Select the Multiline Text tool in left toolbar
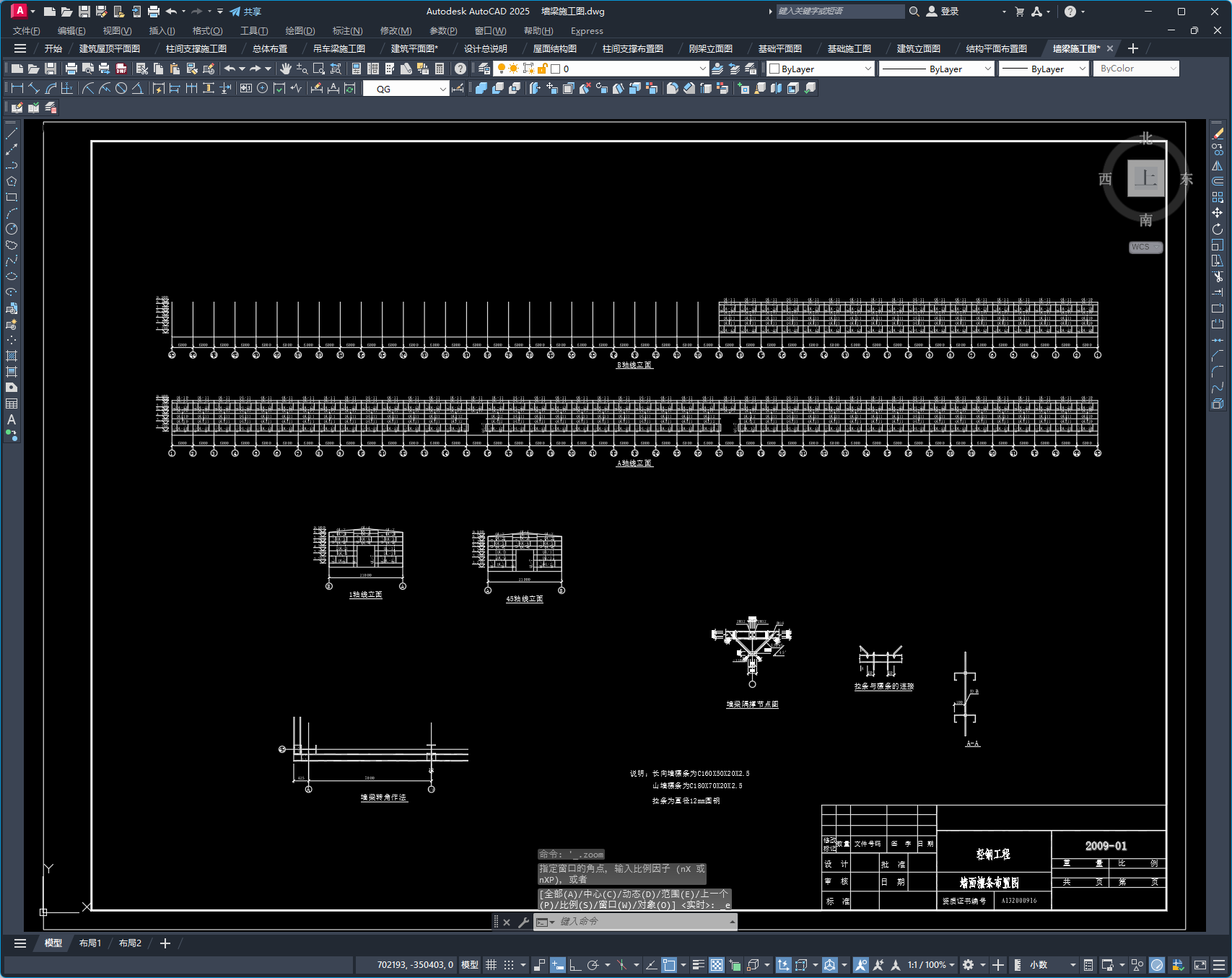 click(12, 419)
